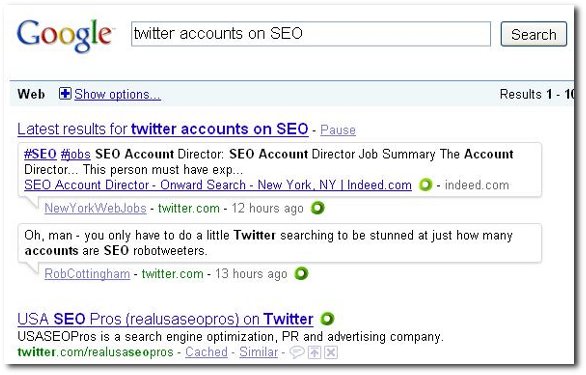The height and width of the screenshot is (375, 586).
Task: Select the Web results tab
Action: tap(31, 94)
